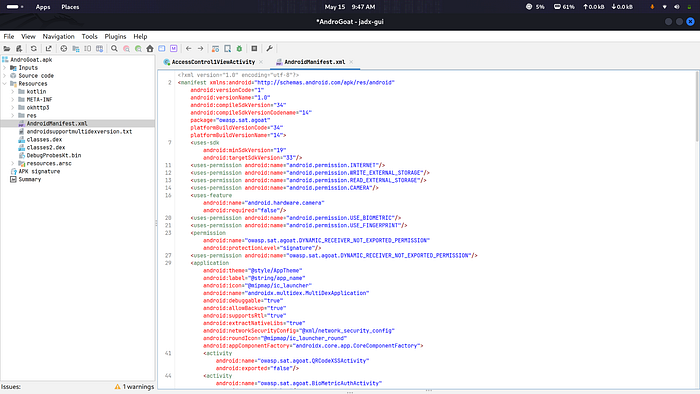Open the File menu

[x=9, y=37]
